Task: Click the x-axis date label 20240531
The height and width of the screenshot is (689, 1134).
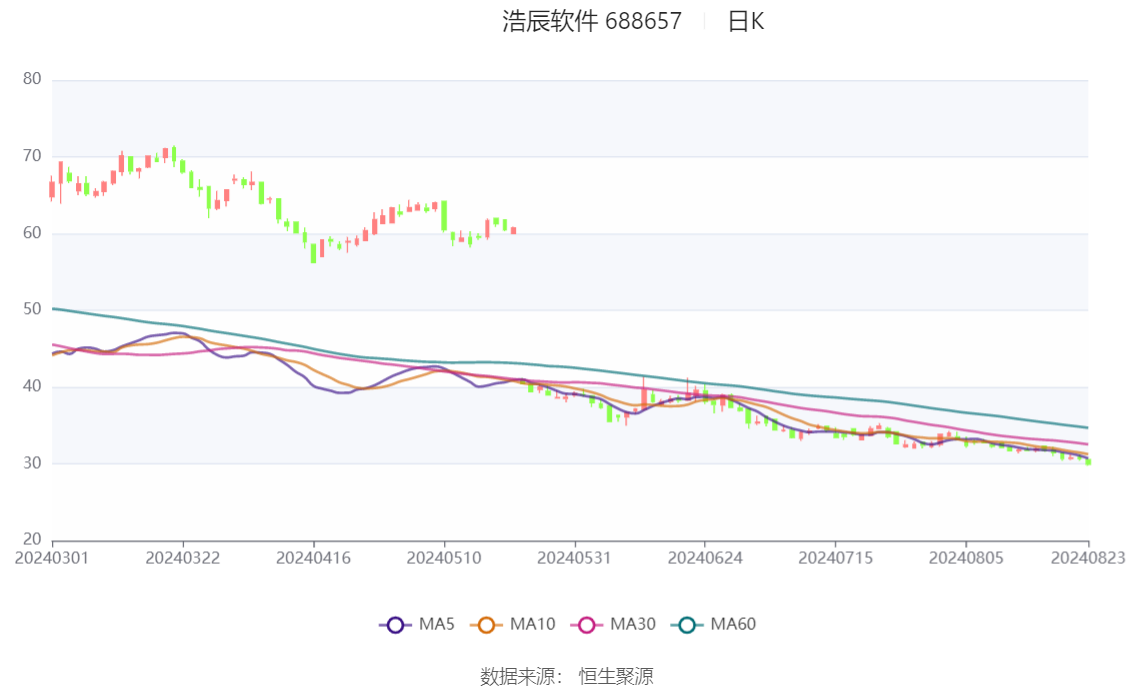Action: pyautogui.click(x=574, y=558)
